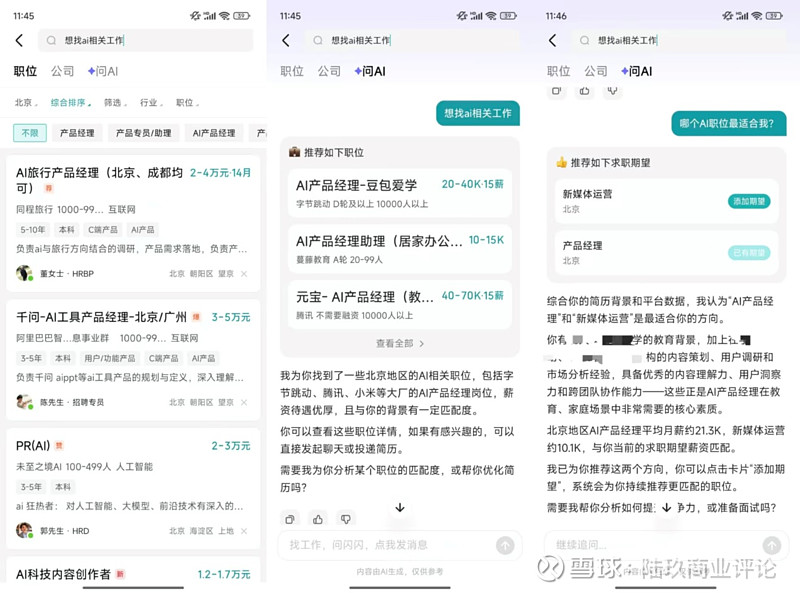The image size is (800, 593).
Task: Open the 行业 industry dropdown
Action: pyautogui.click(x=152, y=103)
